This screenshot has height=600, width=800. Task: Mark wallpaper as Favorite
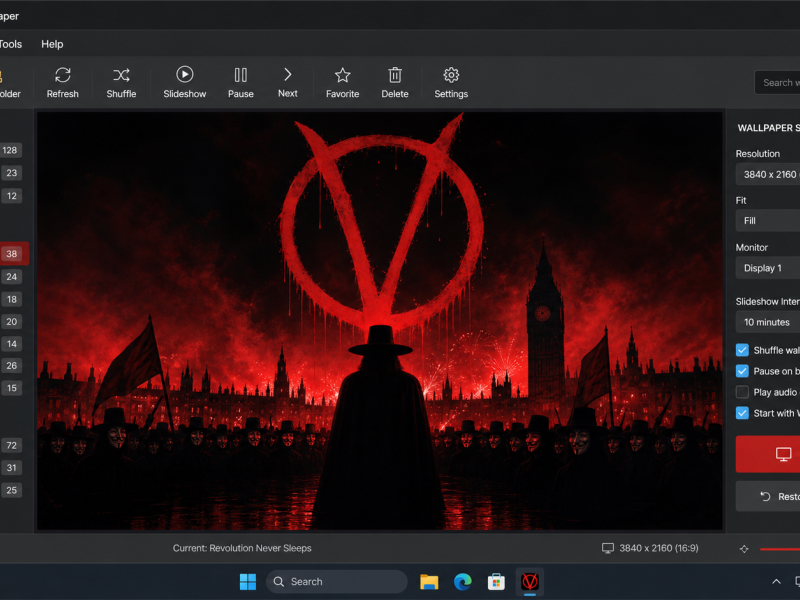point(342,82)
